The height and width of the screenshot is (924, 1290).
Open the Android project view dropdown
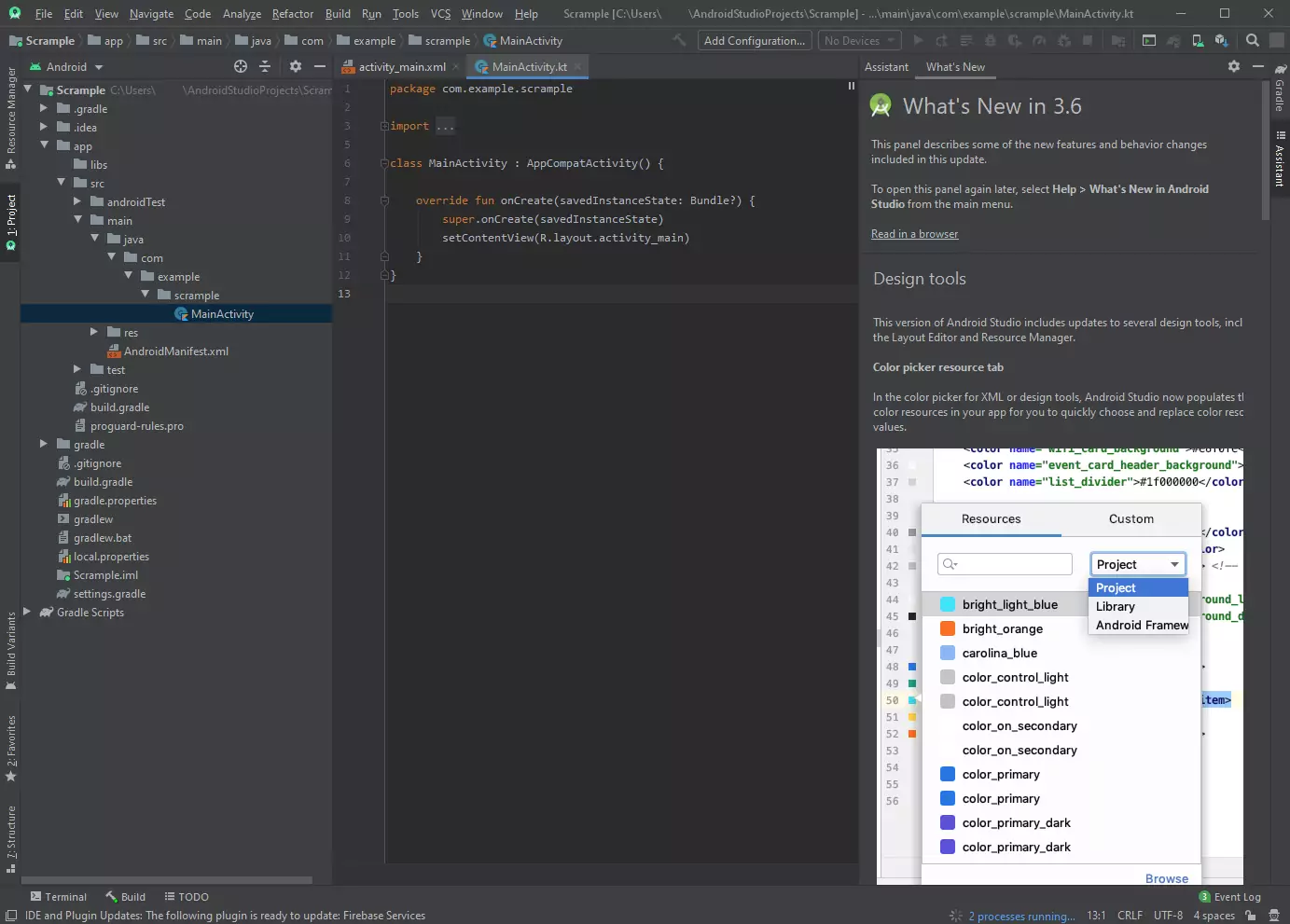point(66,67)
